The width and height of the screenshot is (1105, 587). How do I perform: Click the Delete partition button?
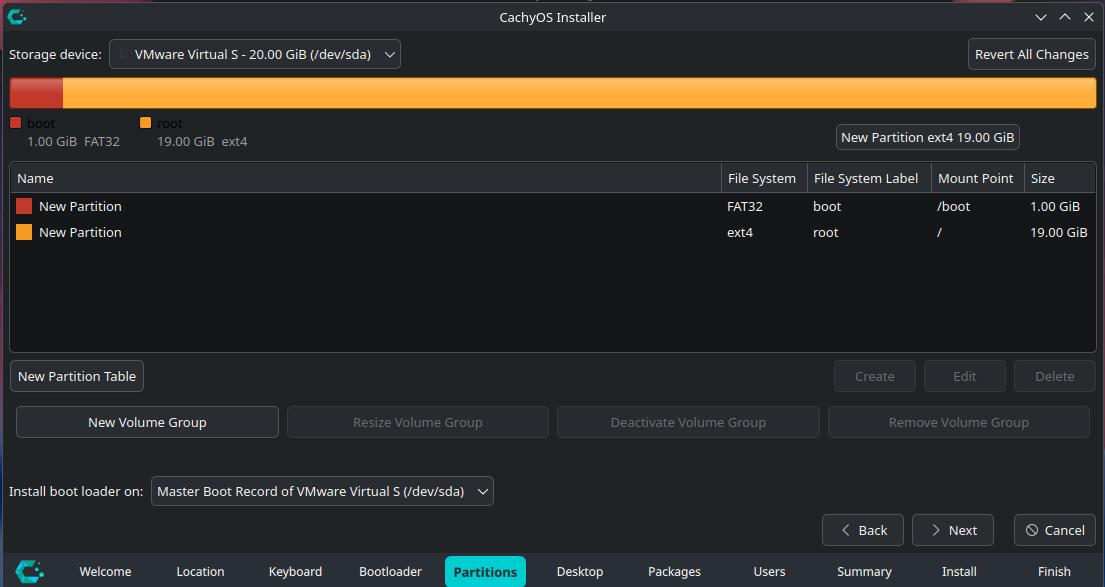1055,376
